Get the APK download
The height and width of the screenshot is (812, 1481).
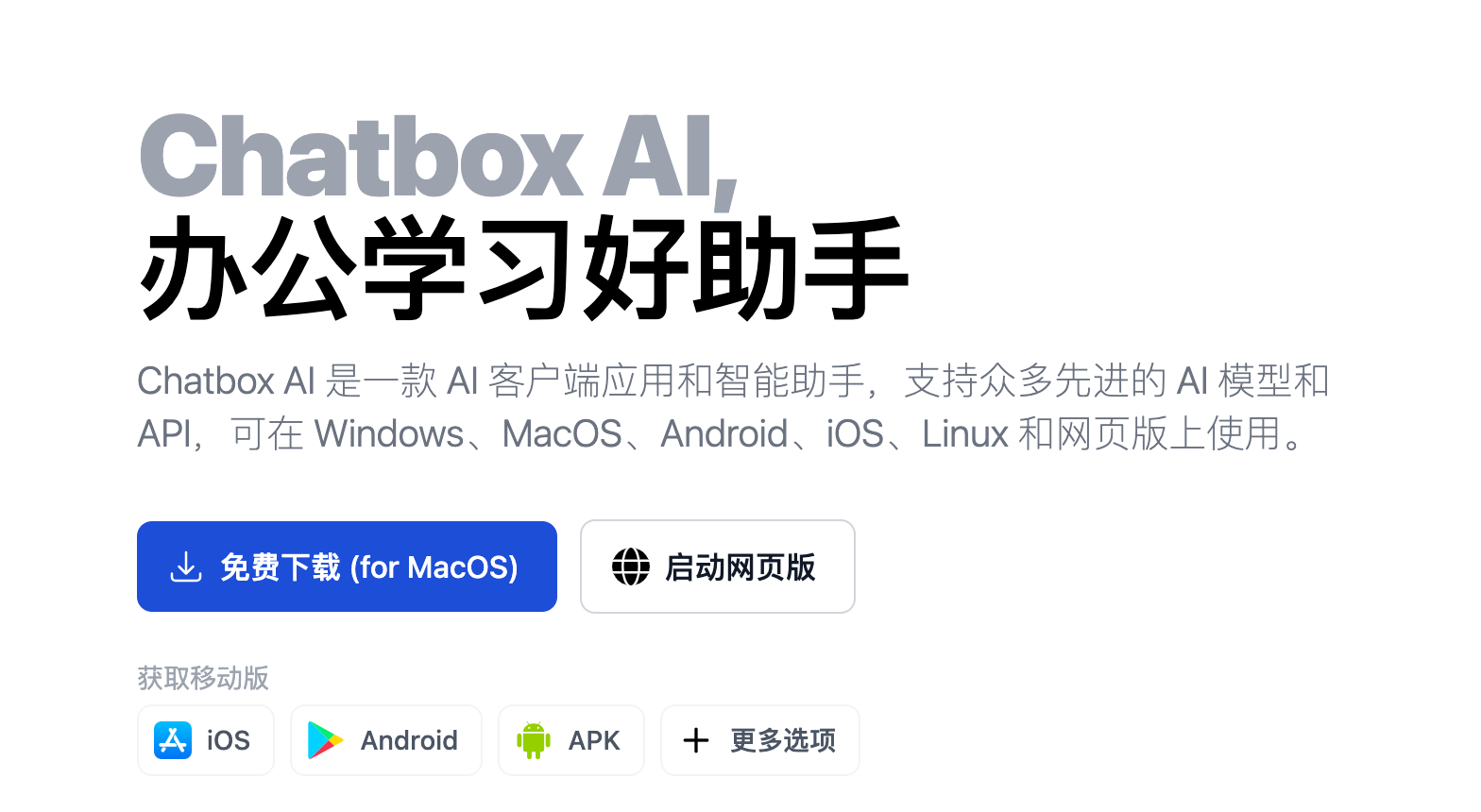click(x=571, y=740)
